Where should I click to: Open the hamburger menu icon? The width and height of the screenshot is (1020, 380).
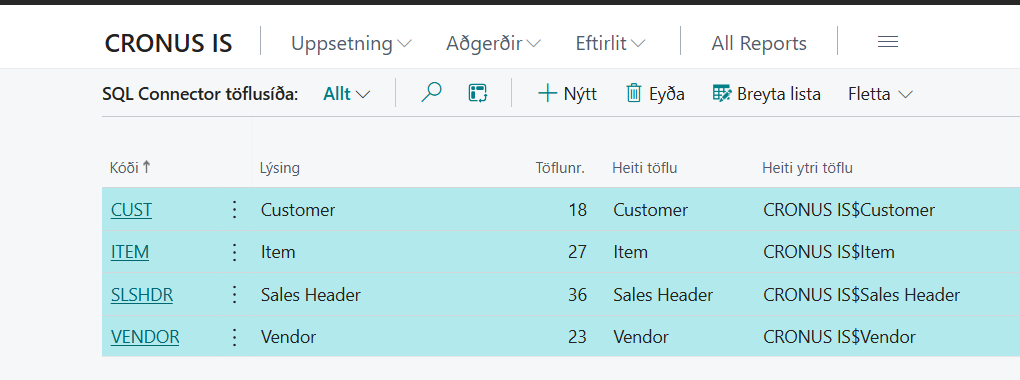pos(888,43)
